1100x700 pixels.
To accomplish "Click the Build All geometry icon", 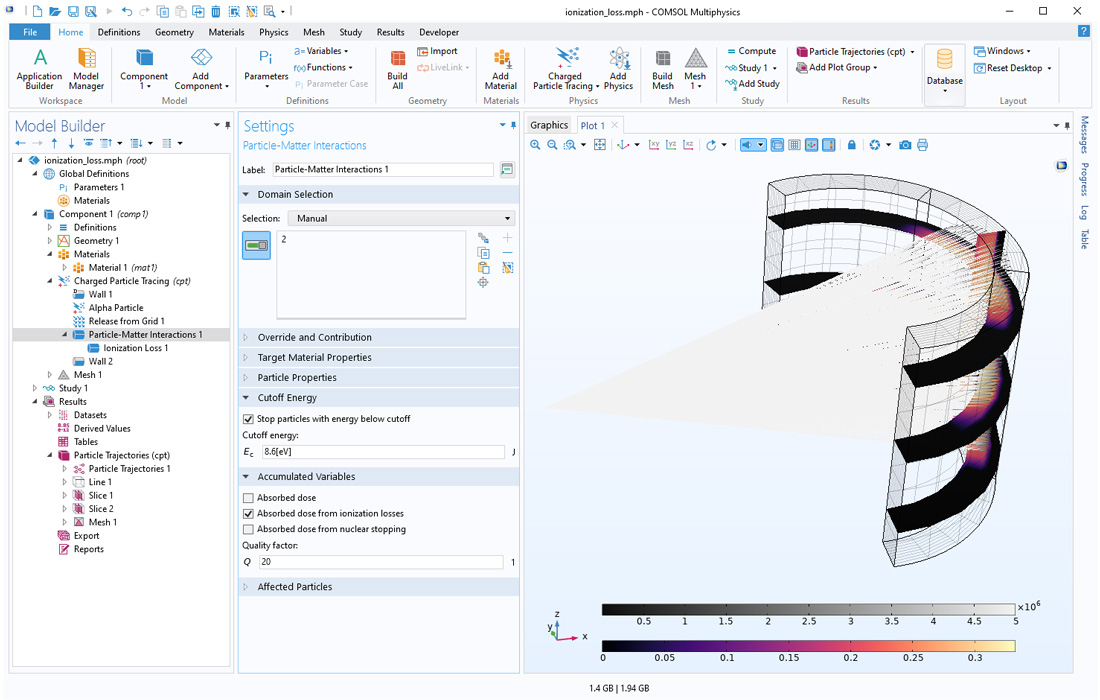I will tap(397, 66).
